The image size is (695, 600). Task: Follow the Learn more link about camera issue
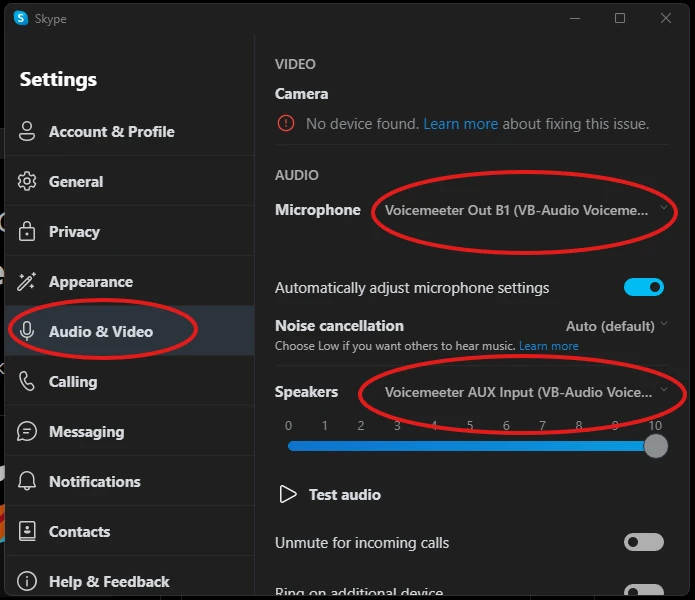click(461, 124)
